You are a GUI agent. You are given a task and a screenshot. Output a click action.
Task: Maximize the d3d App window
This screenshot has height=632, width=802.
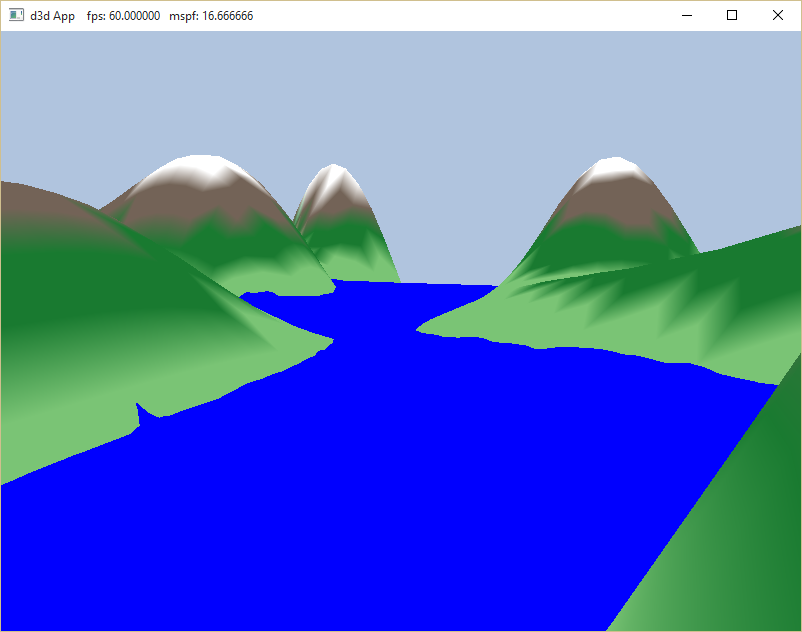tap(732, 16)
